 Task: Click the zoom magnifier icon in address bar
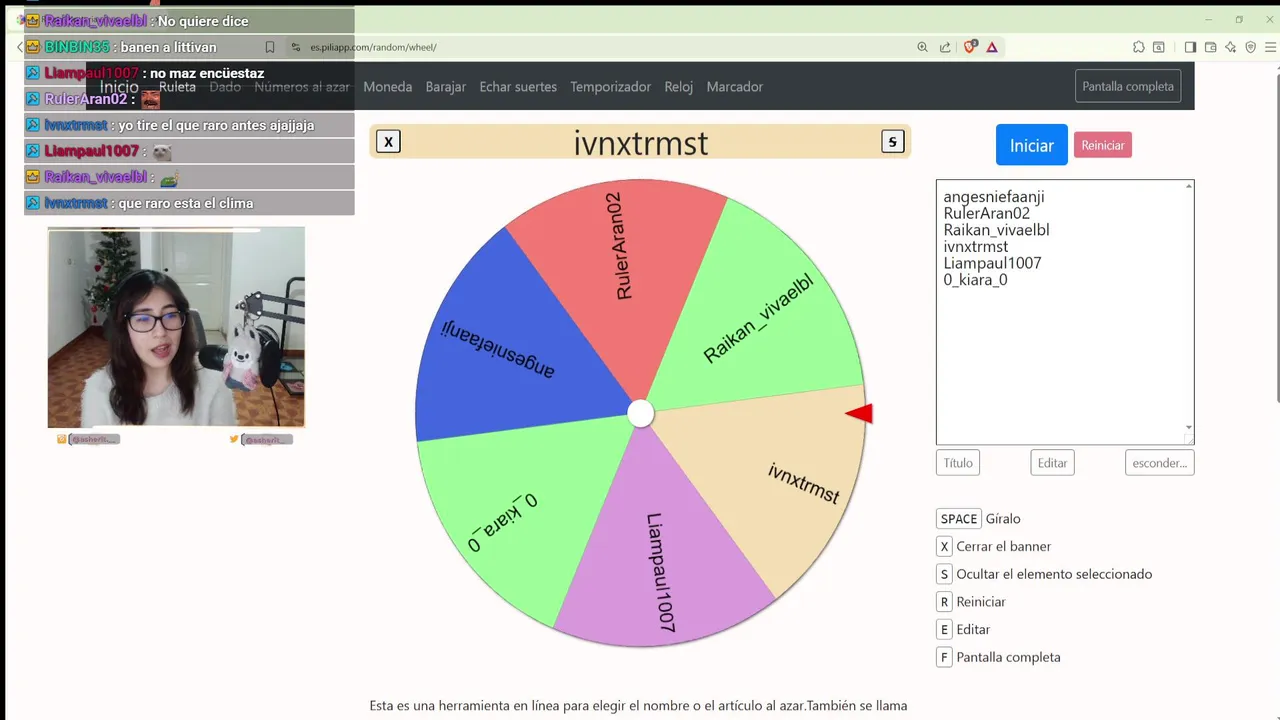pos(922,47)
